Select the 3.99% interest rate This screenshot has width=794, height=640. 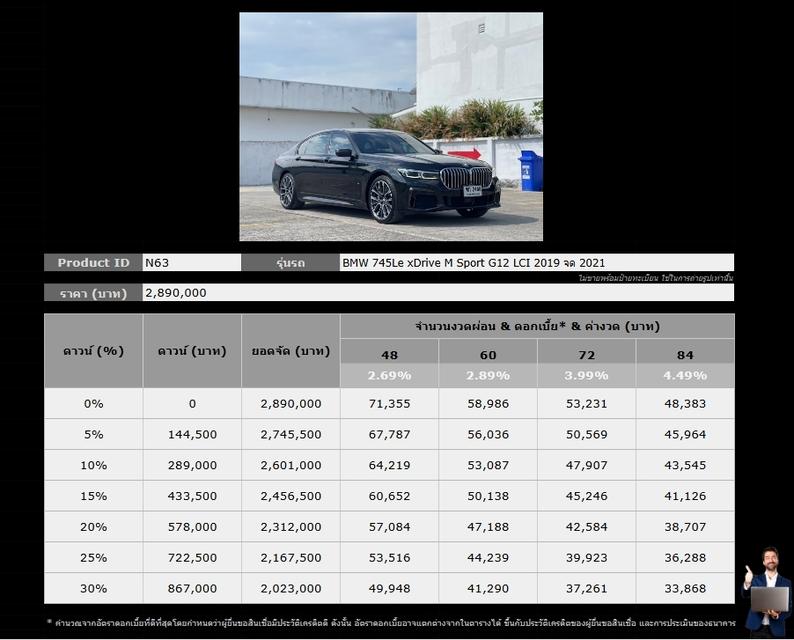(x=586, y=375)
